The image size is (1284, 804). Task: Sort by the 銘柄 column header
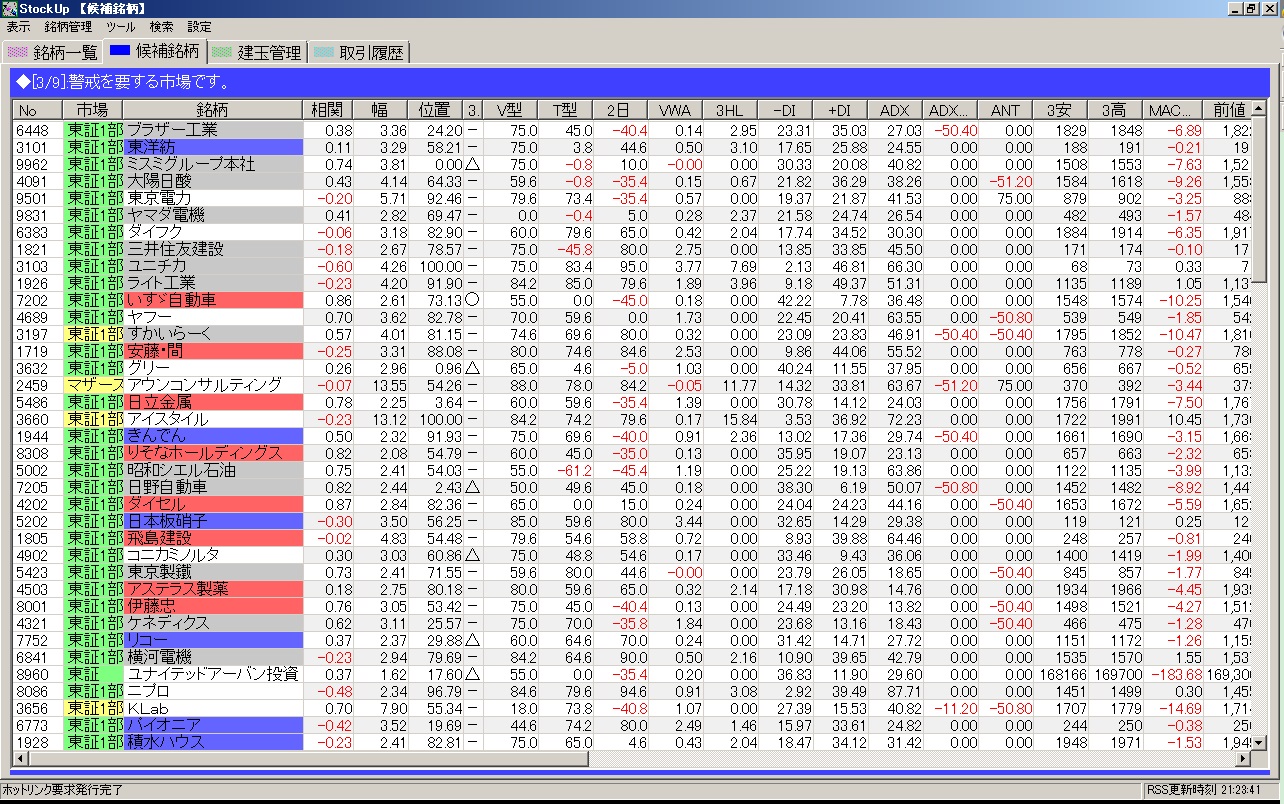click(x=212, y=110)
